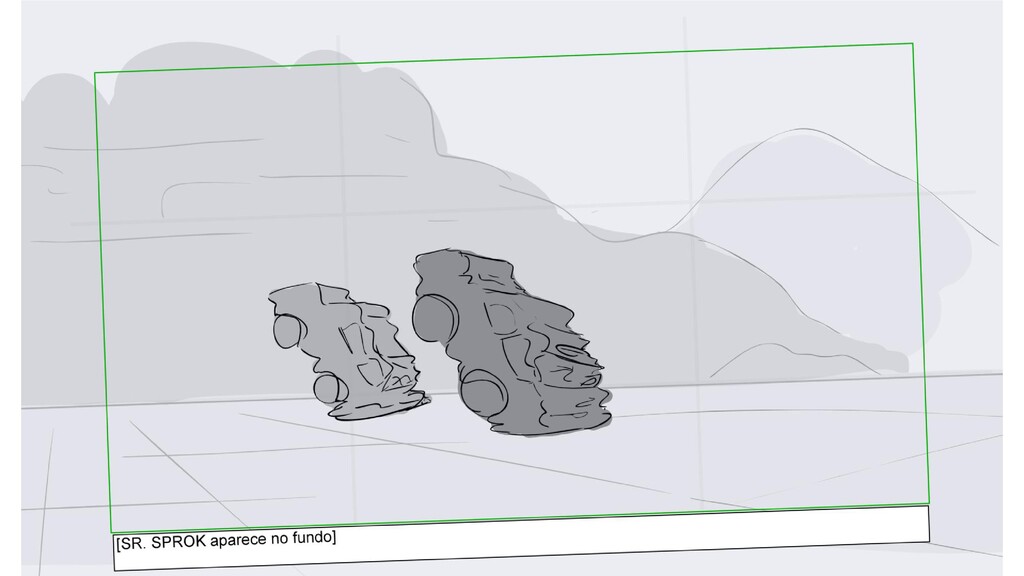Click the larger crumpled car sketch
1024x576 pixels.
tap(512, 342)
